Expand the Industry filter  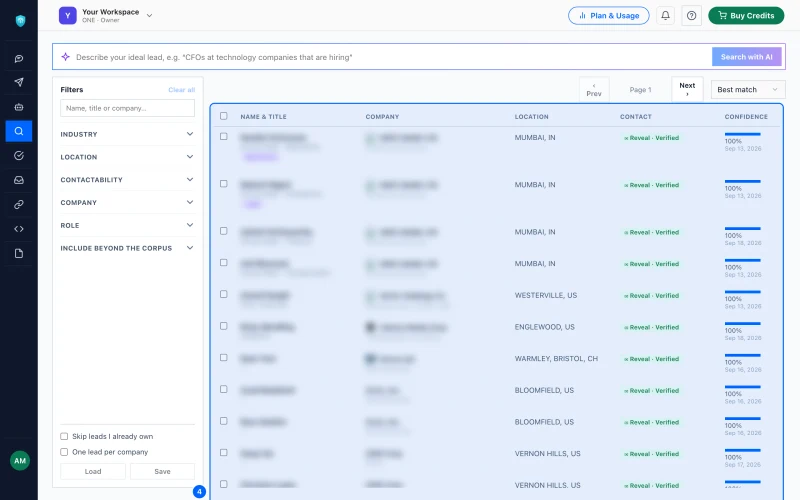coord(127,134)
